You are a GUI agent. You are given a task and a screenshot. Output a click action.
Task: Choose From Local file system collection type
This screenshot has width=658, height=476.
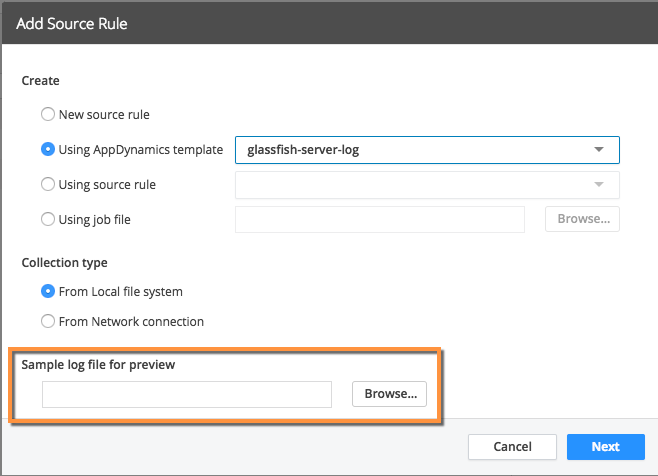point(48,291)
